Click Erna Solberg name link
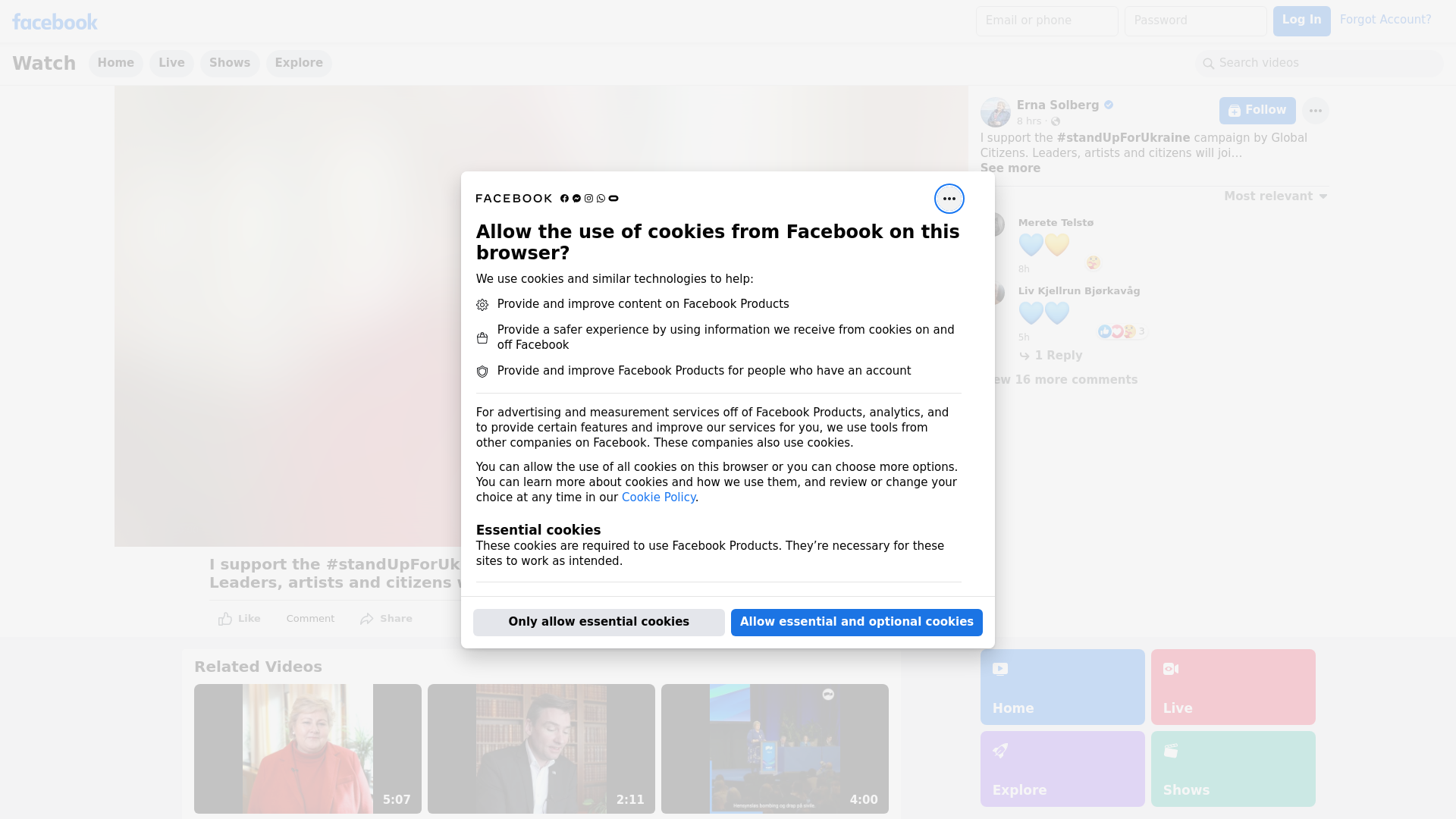Viewport: 1456px width, 819px height. (1057, 105)
